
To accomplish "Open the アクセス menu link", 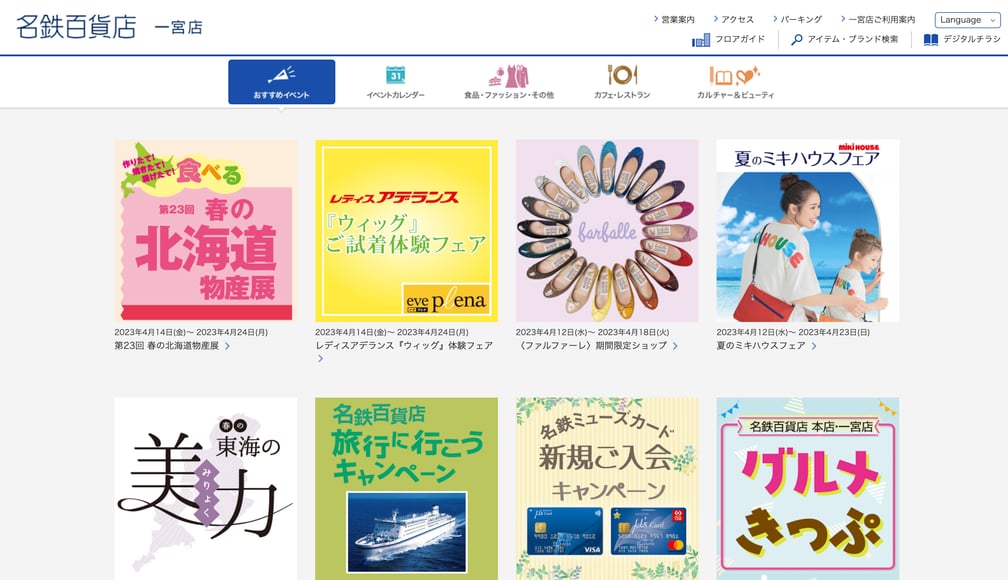I will (x=734, y=19).
